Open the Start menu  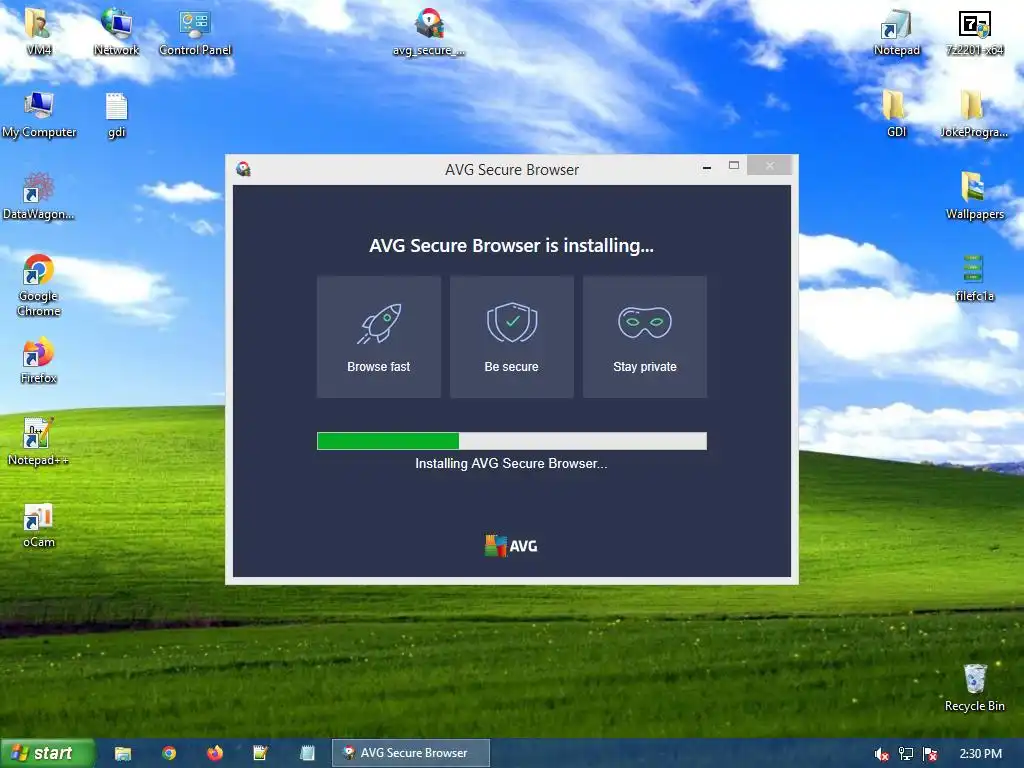pos(48,753)
